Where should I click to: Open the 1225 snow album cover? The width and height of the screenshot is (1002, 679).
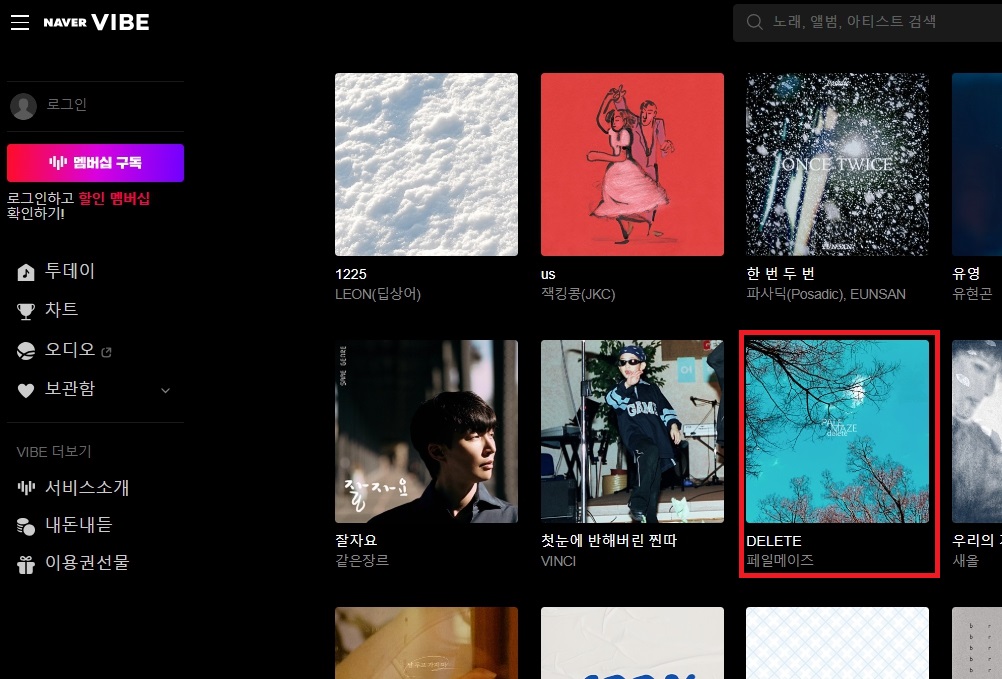426,164
